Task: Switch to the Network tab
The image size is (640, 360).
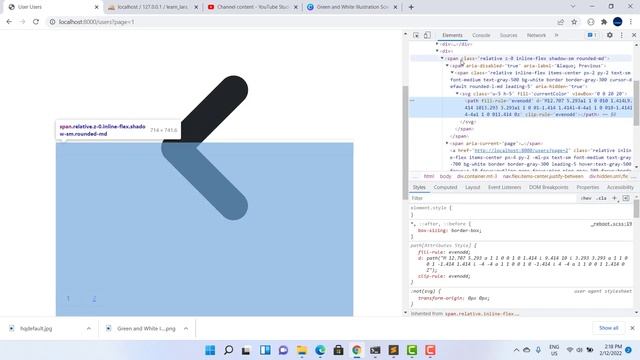Action: [536, 36]
